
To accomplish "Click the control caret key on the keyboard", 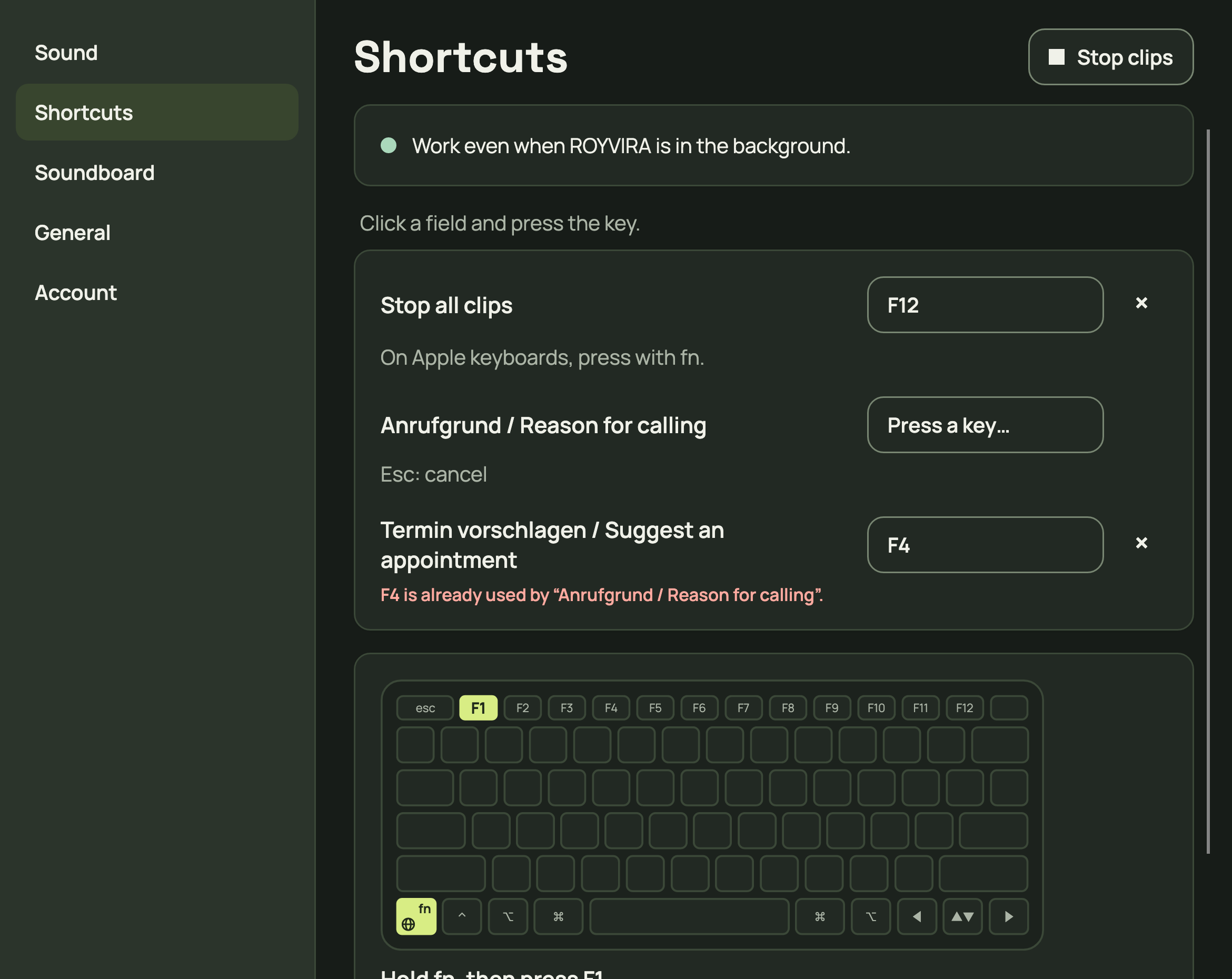I will point(462,916).
